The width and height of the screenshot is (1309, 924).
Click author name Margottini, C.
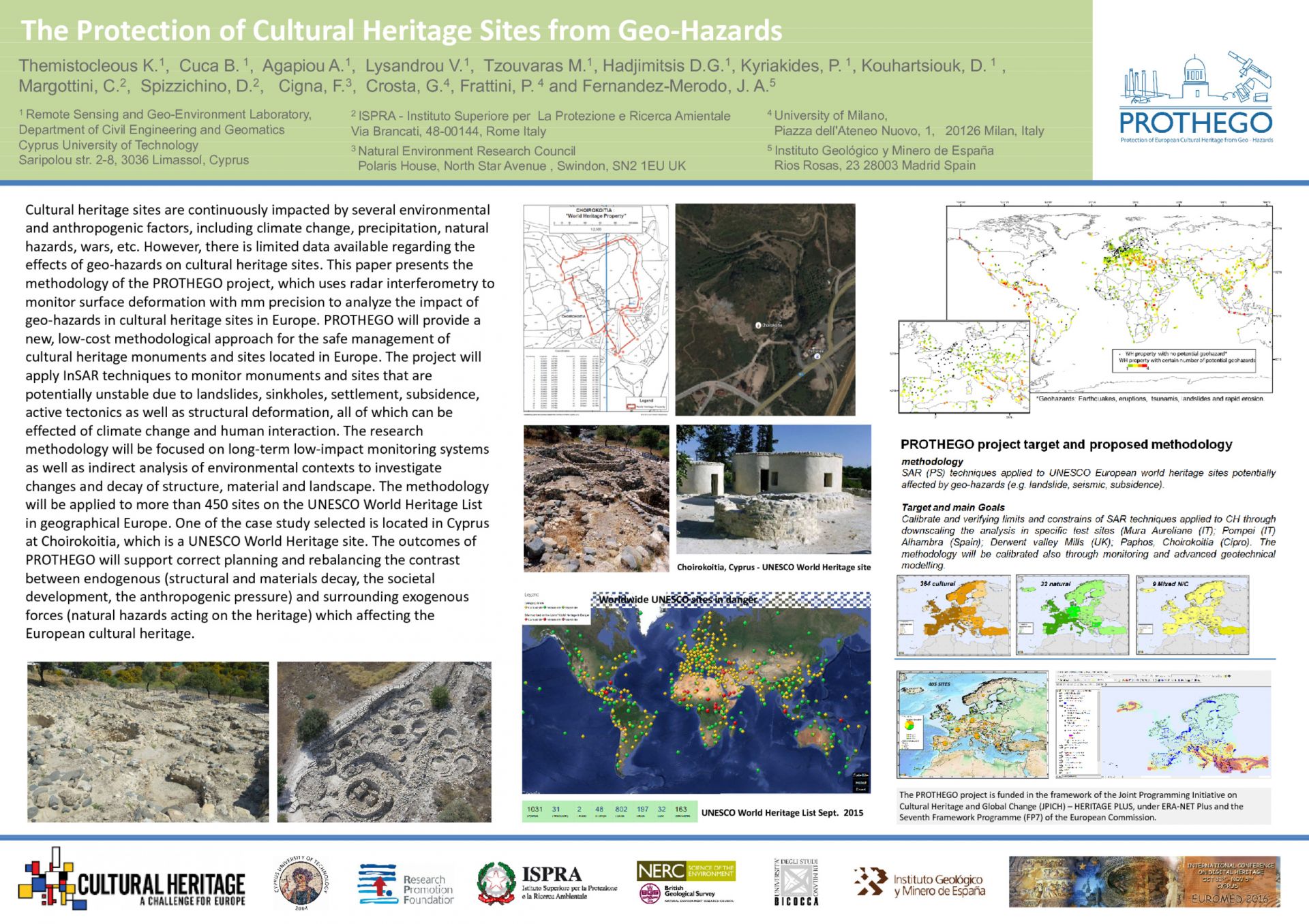point(72,86)
